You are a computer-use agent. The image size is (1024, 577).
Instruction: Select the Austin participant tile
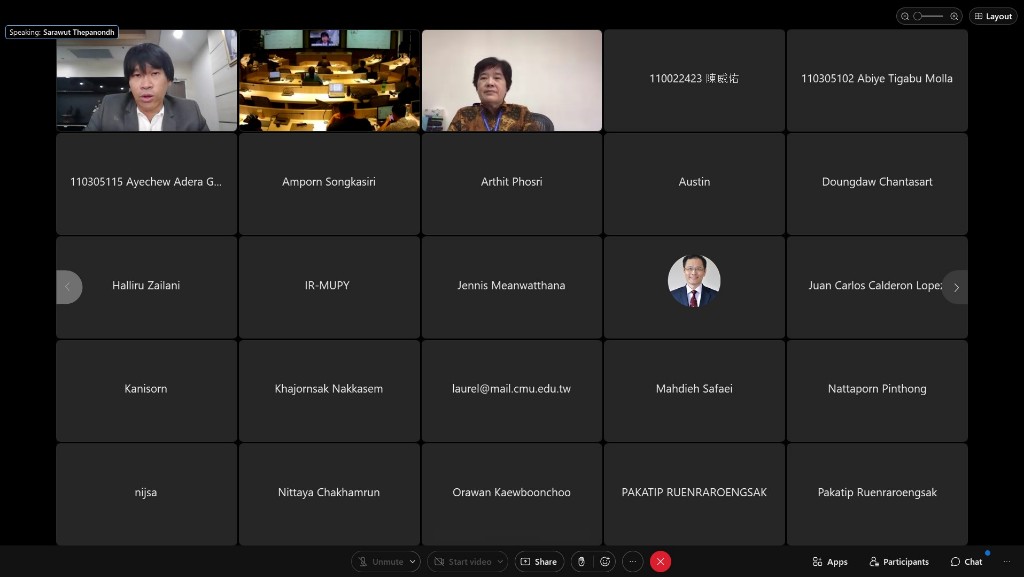click(694, 184)
